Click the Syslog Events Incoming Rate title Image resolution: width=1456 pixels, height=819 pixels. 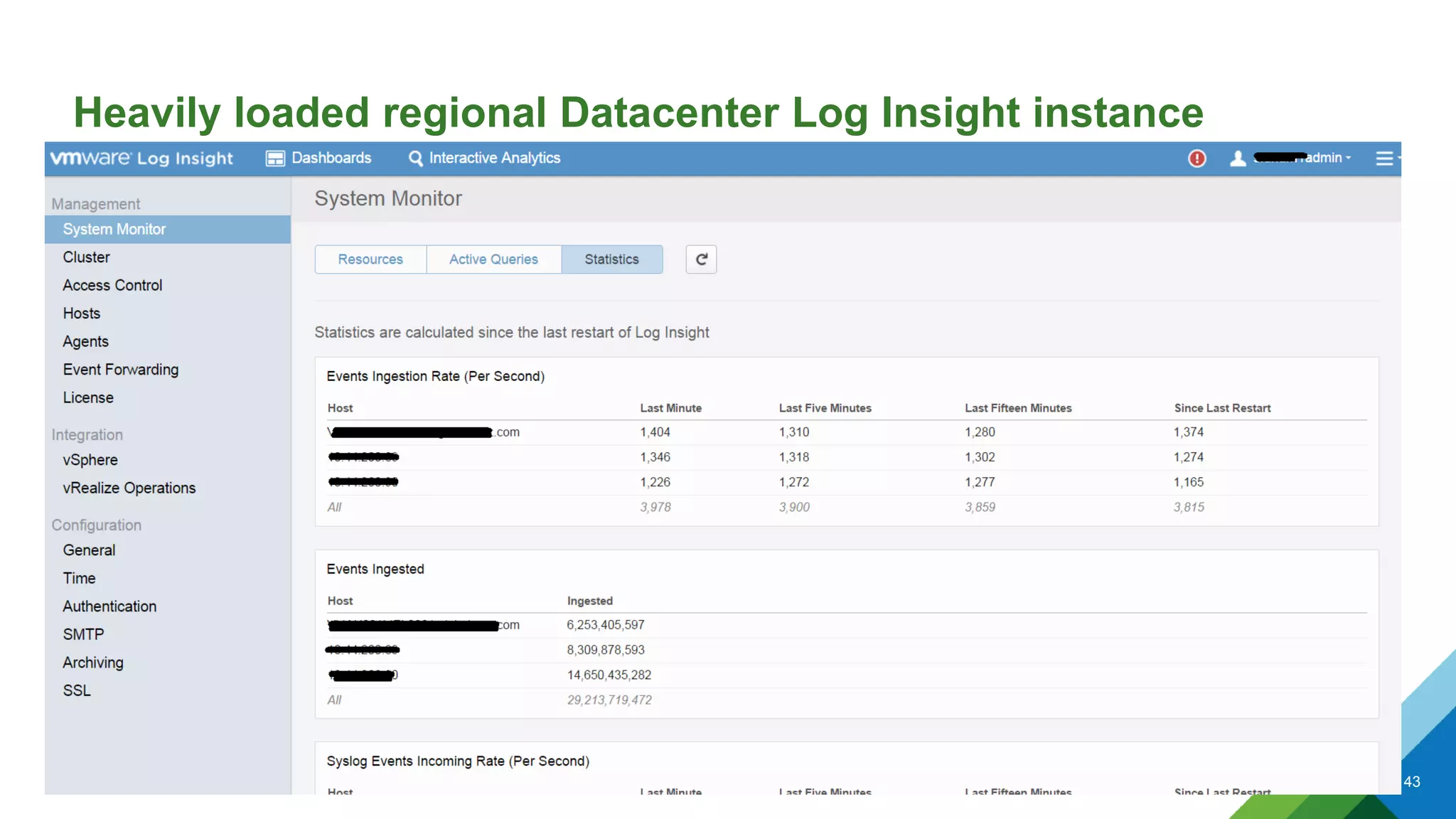[x=458, y=761]
